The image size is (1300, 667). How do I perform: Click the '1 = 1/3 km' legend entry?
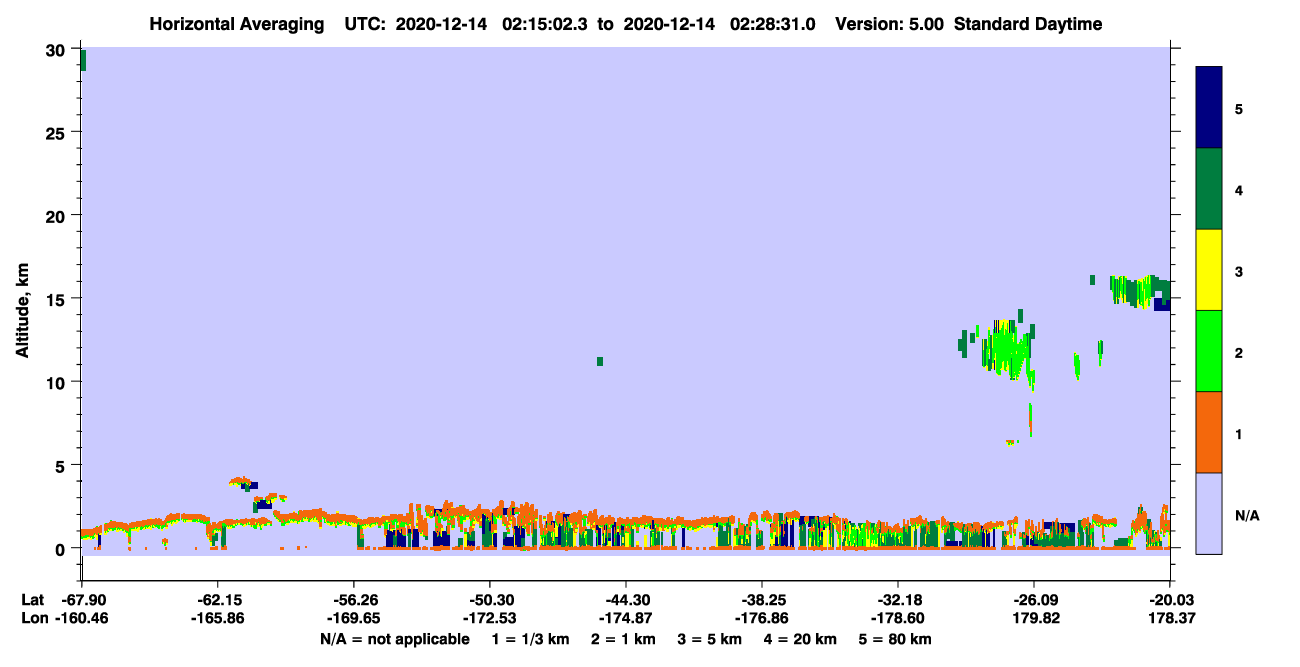pos(529,639)
